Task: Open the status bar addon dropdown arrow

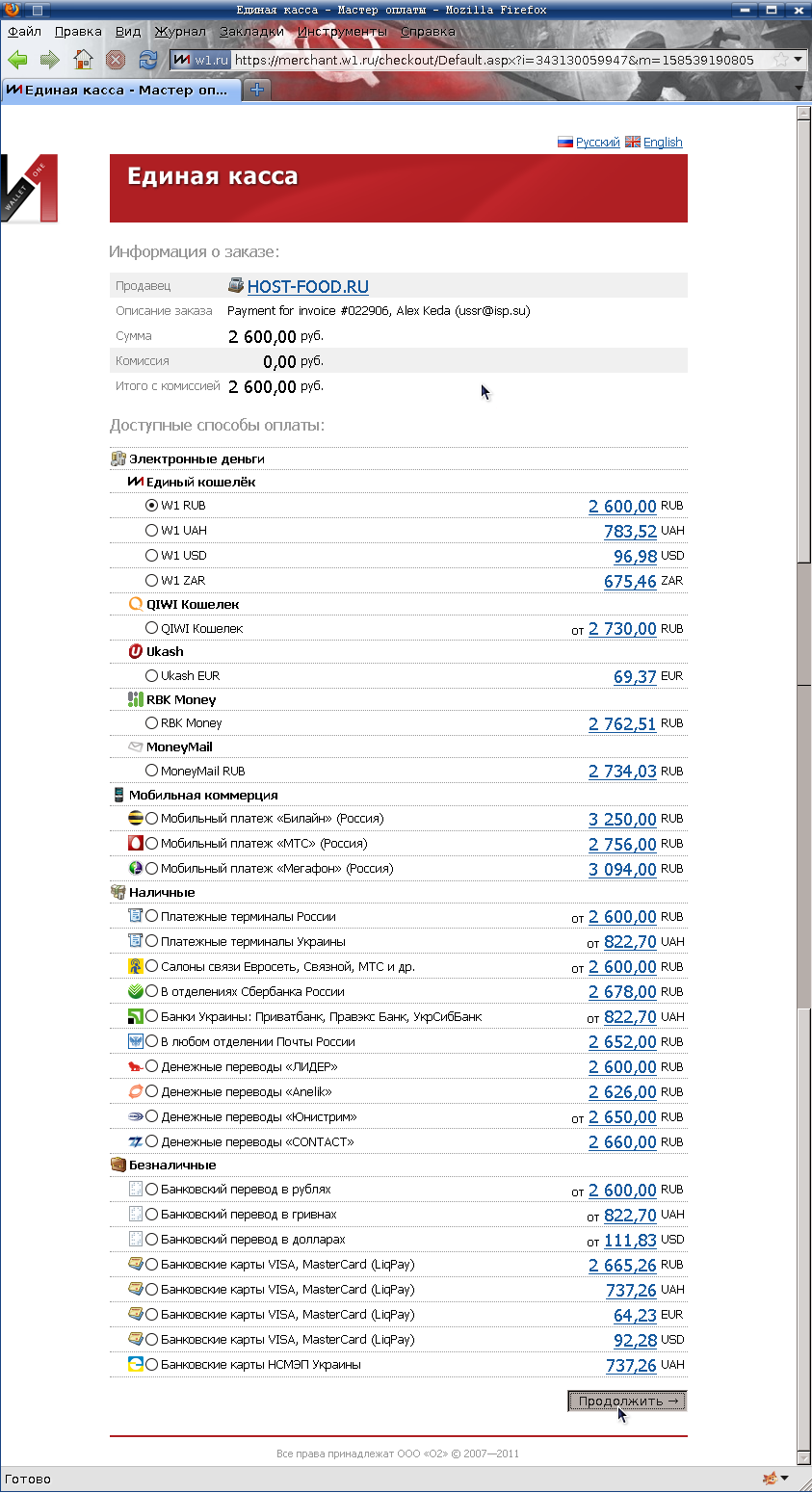Action: pos(785,1479)
